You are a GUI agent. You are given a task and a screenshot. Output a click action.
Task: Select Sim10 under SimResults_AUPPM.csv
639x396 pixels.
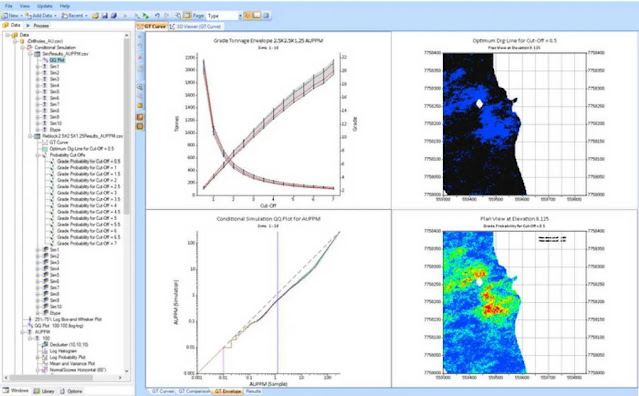tap(56, 123)
